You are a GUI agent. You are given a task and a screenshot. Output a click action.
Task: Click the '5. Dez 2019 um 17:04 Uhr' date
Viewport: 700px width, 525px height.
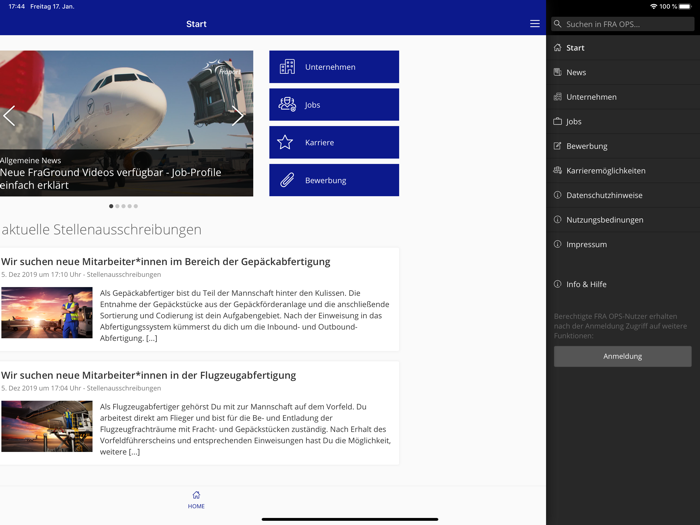[41, 388]
